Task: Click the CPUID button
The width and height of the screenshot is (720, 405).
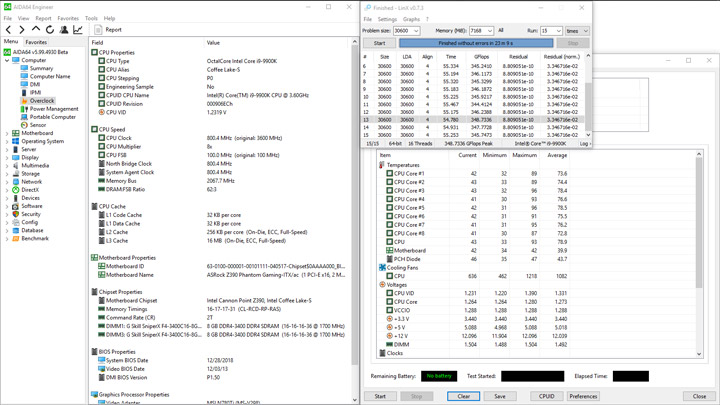Action: [x=546, y=396]
